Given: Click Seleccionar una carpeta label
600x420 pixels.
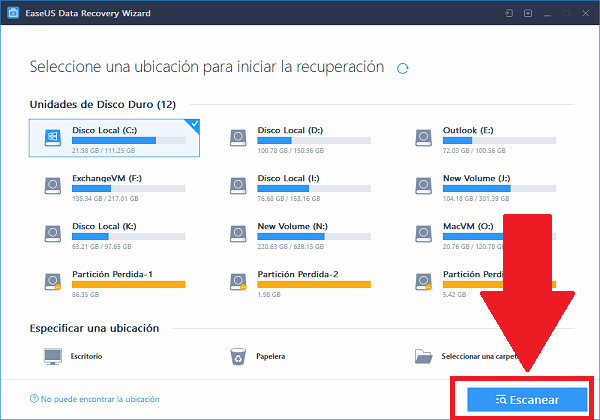Looking at the screenshot, I should (x=480, y=356).
